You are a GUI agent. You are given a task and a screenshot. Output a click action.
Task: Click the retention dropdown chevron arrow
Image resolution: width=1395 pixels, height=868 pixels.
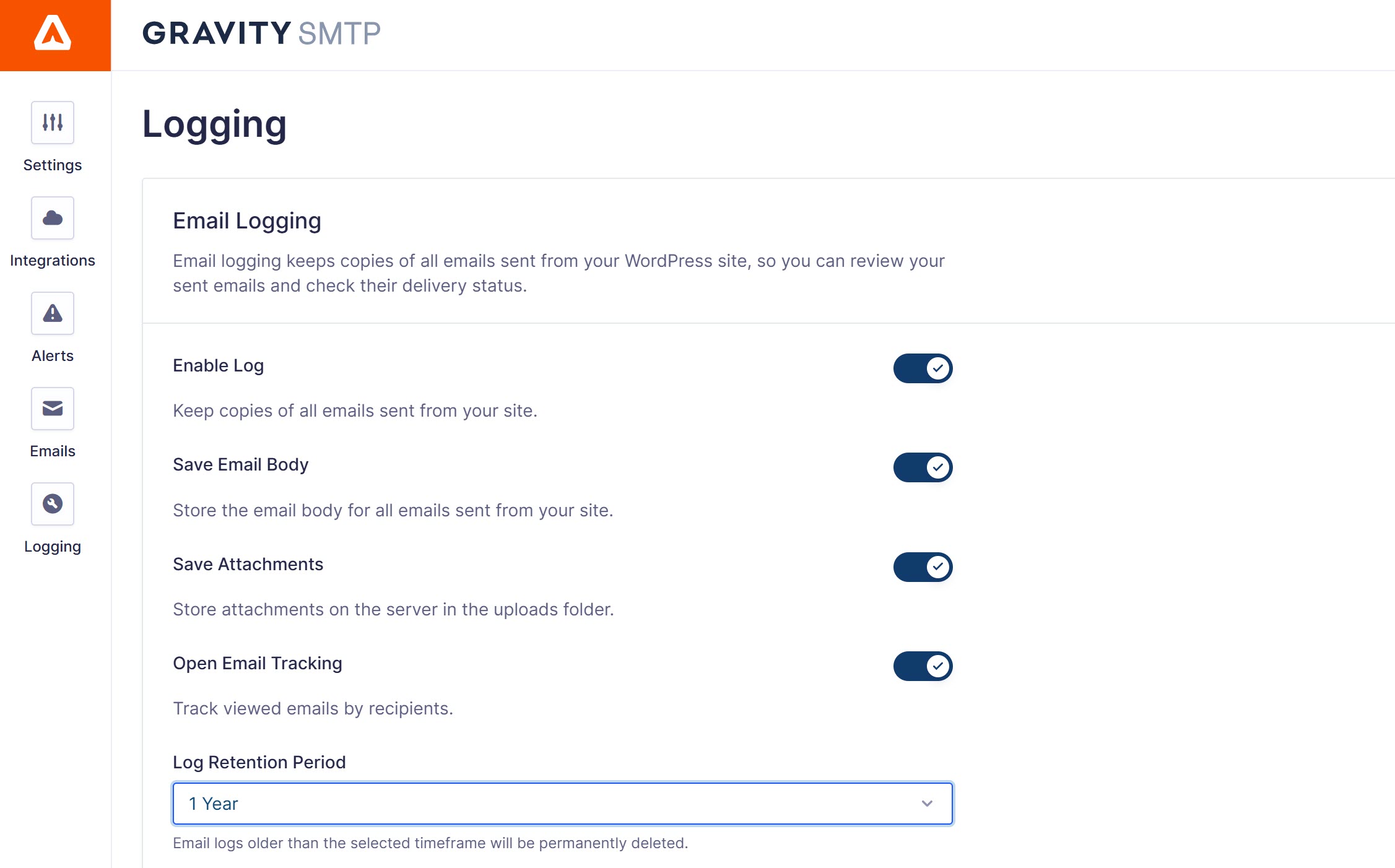coord(926,804)
